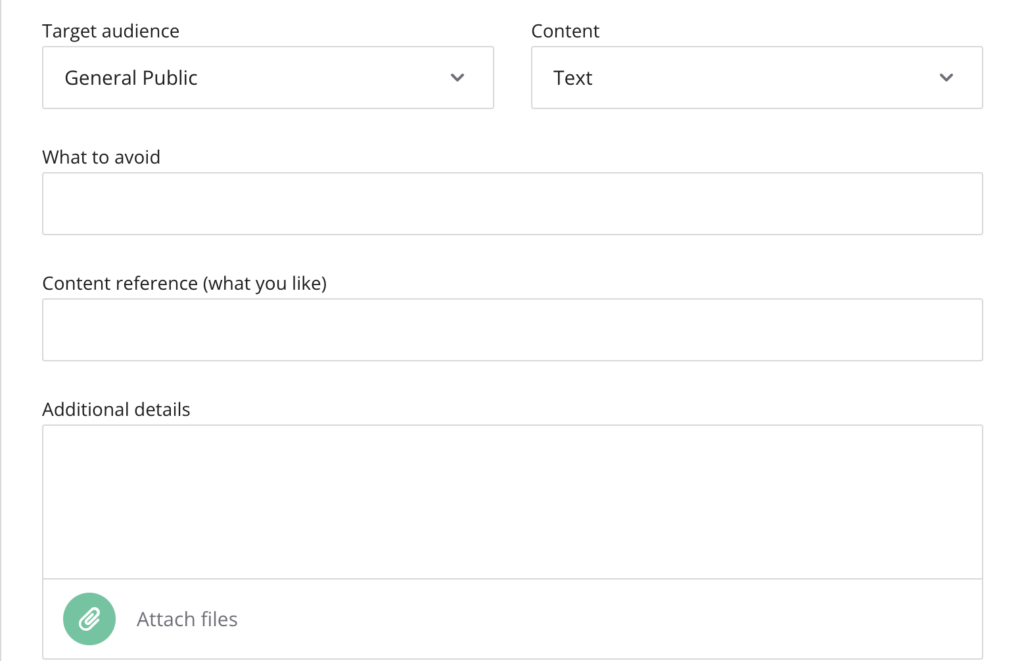
Task: Click the "Attach files" text link
Action: pos(187,619)
